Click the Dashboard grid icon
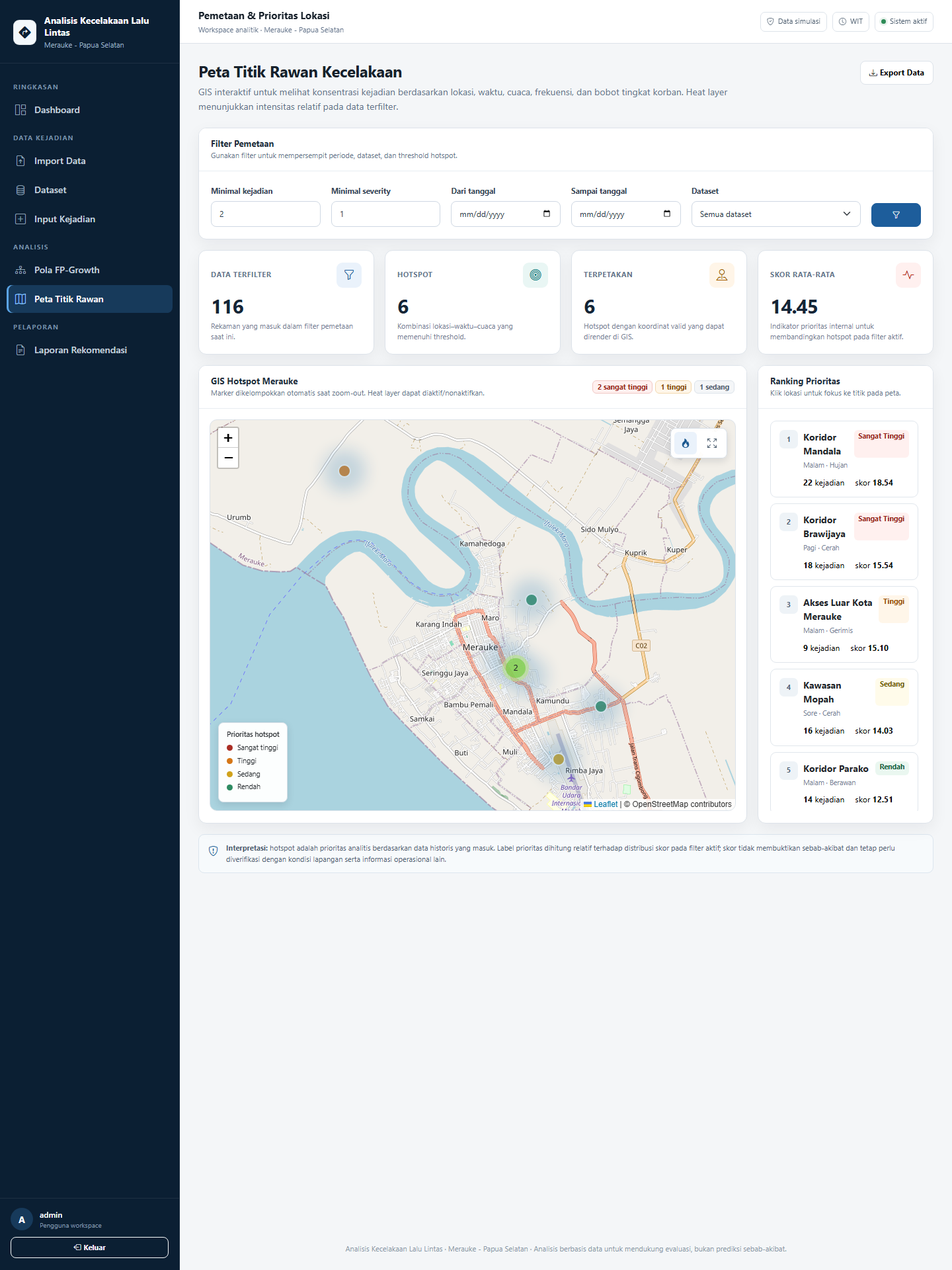Viewport: 952px width, 1270px height. click(x=20, y=110)
